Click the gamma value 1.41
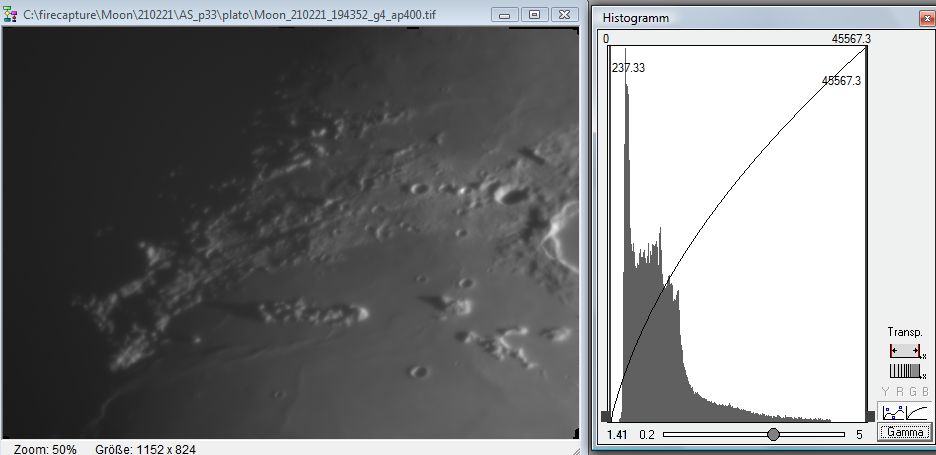 [617, 435]
